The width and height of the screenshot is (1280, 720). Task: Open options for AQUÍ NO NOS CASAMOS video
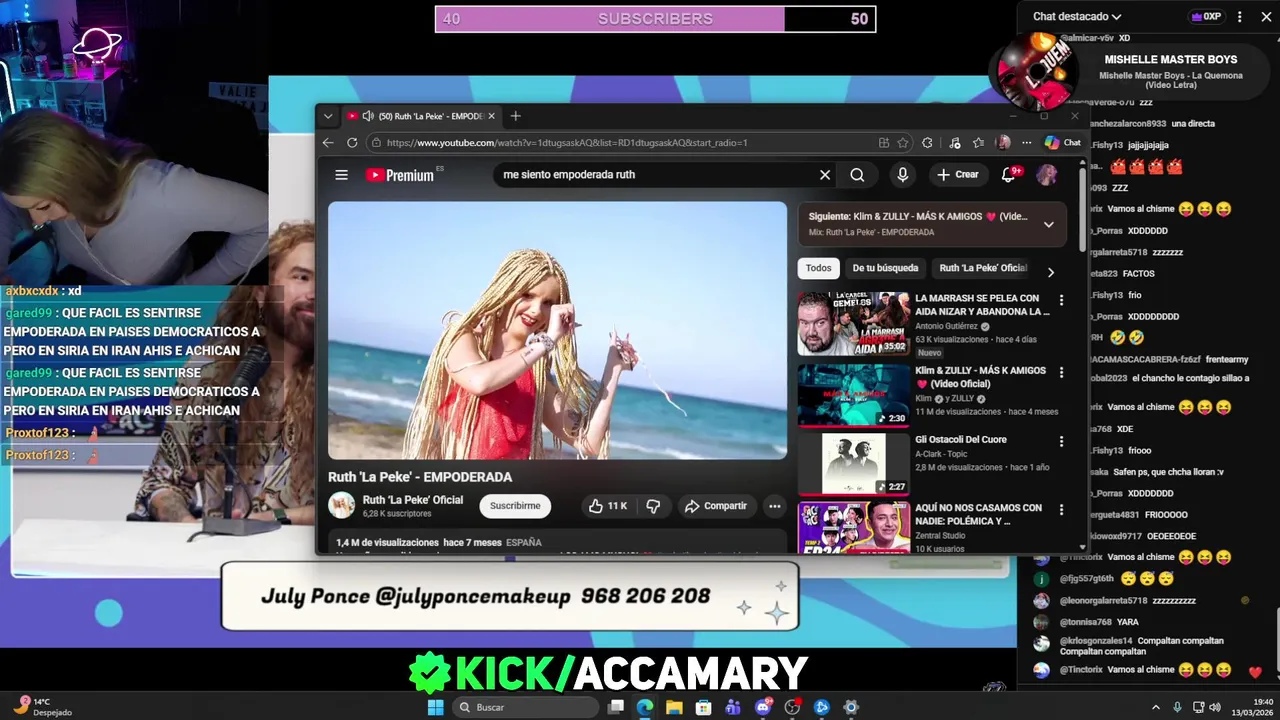click(1061, 510)
